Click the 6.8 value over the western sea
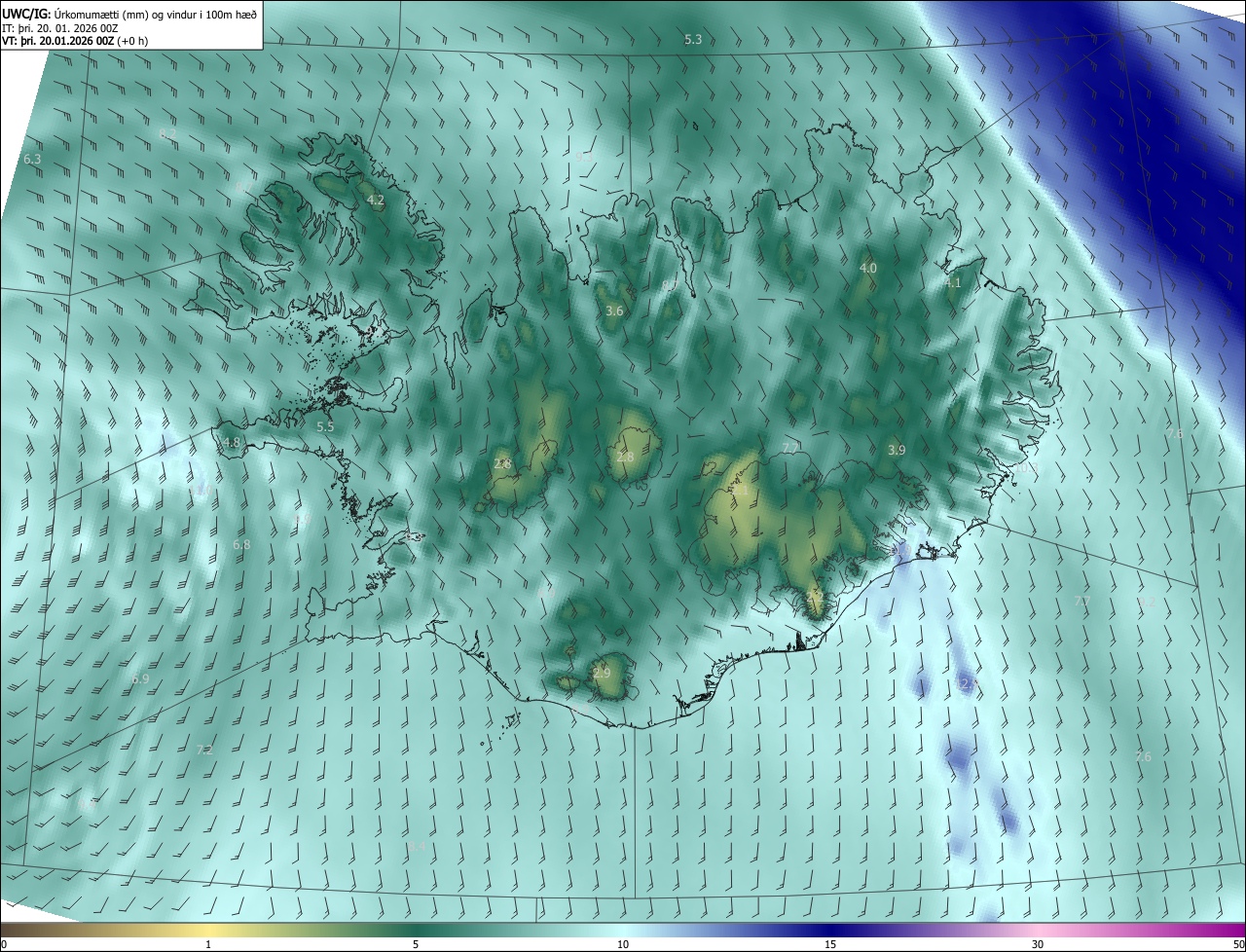 click(242, 544)
